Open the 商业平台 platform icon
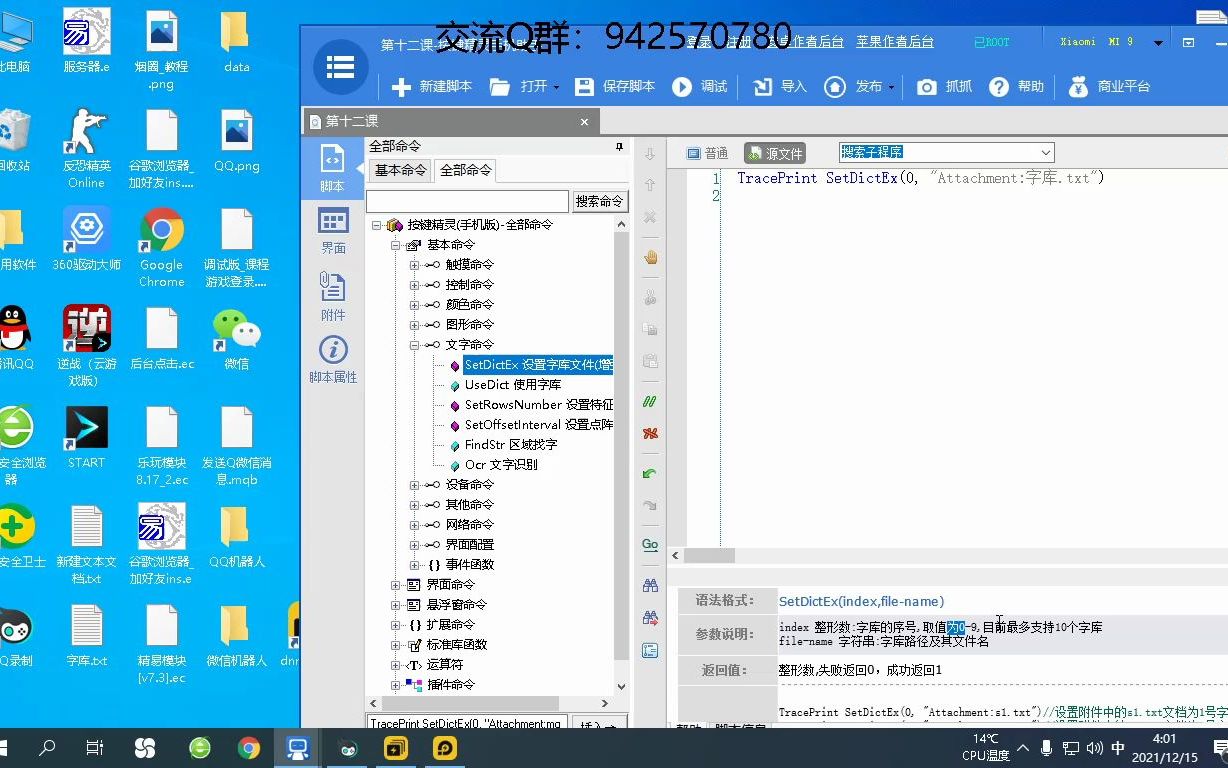1228x768 pixels. 1078,86
